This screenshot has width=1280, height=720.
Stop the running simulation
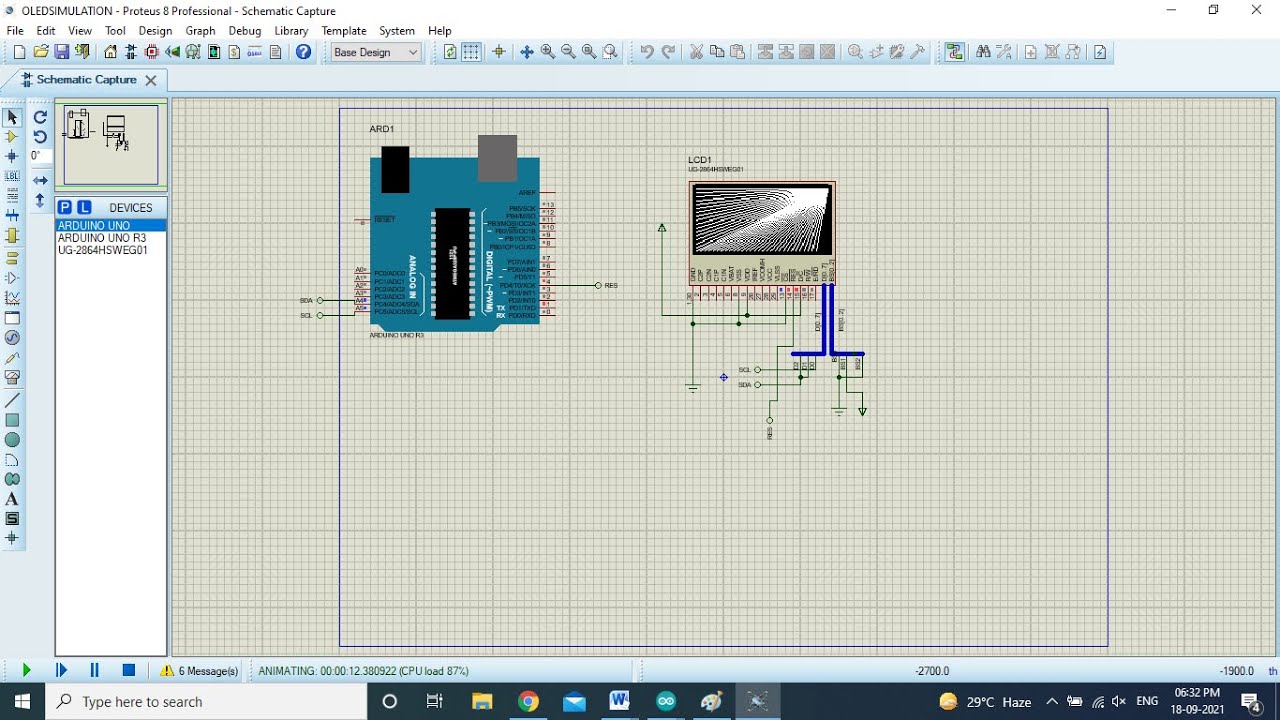pos(128,671)
